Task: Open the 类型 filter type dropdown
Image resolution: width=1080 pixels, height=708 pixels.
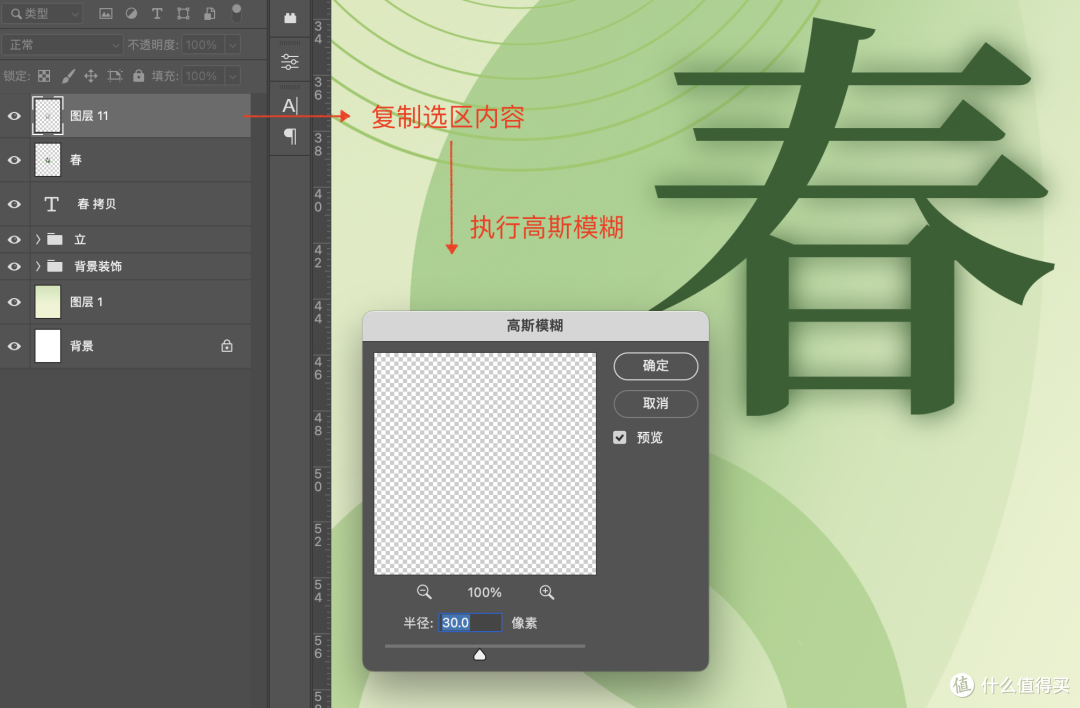Action: [x=43, y=14]
